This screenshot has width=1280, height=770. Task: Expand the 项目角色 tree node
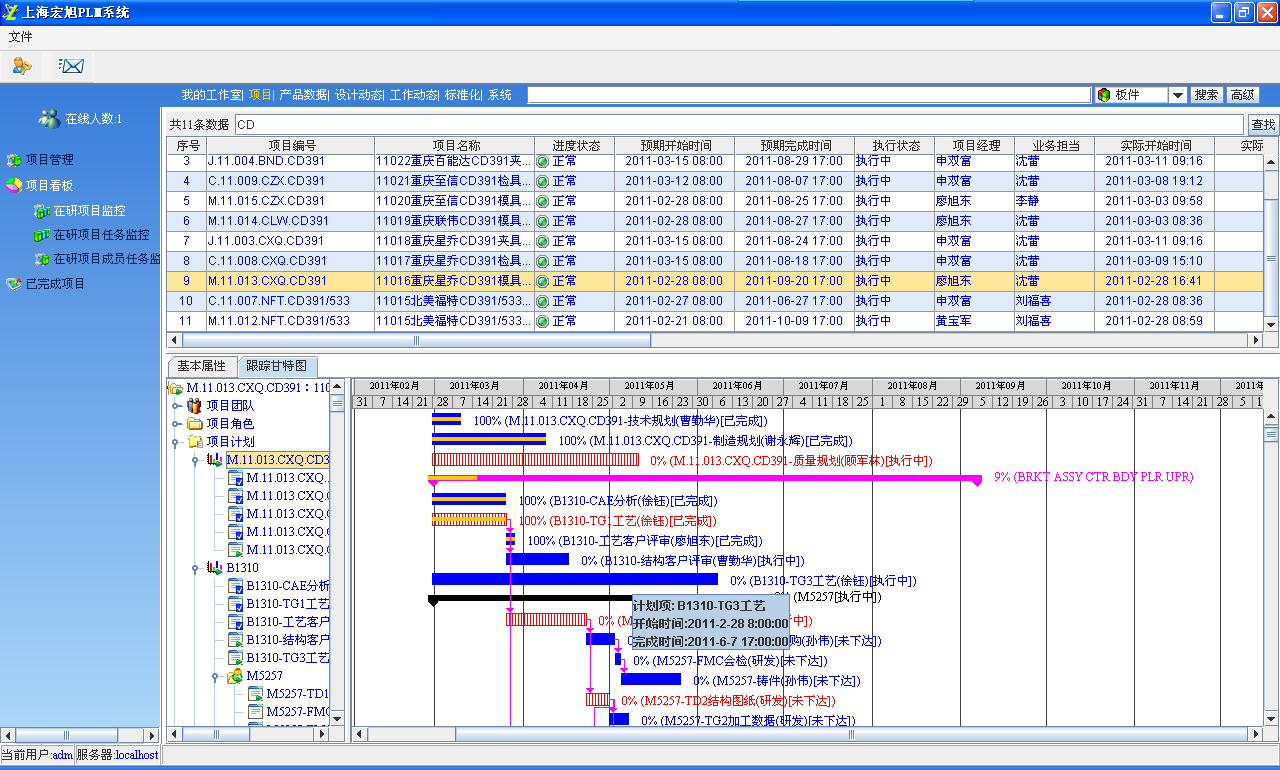[177, 424]
